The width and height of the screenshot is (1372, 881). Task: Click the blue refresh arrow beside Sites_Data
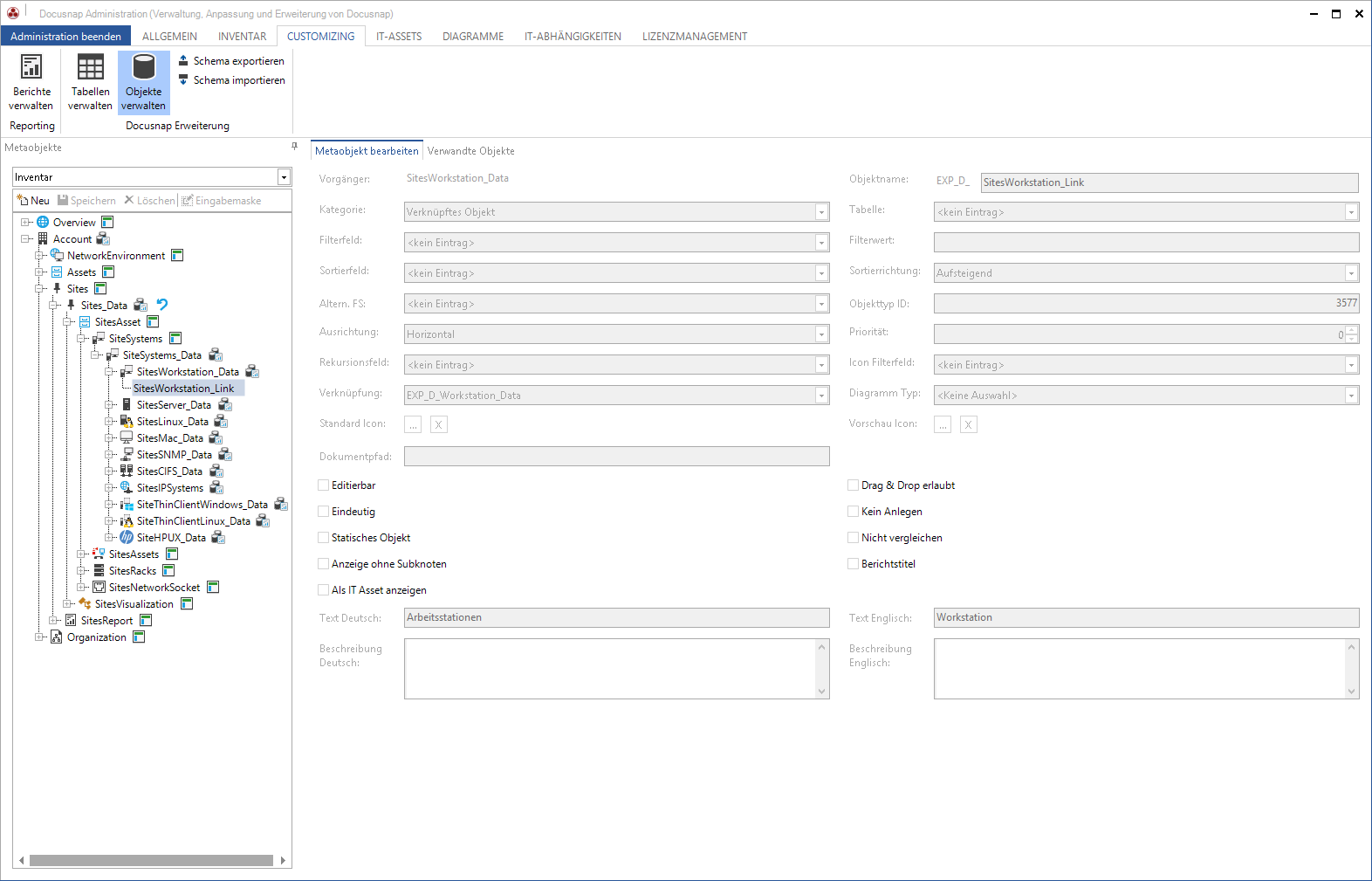(161, 305)
